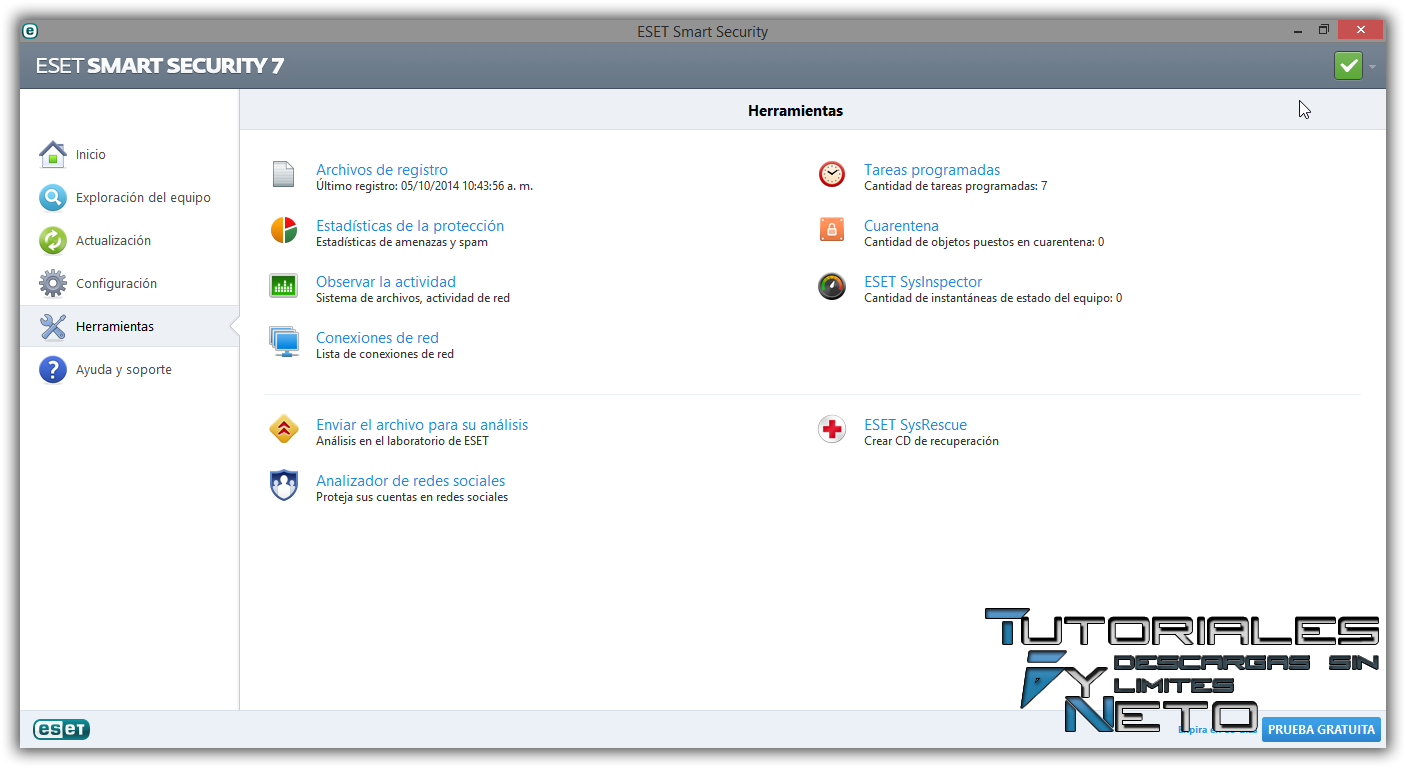The image size is (1406, 768).
Task: Click the Herramientas page header title
Action: (x=795, y=111)
